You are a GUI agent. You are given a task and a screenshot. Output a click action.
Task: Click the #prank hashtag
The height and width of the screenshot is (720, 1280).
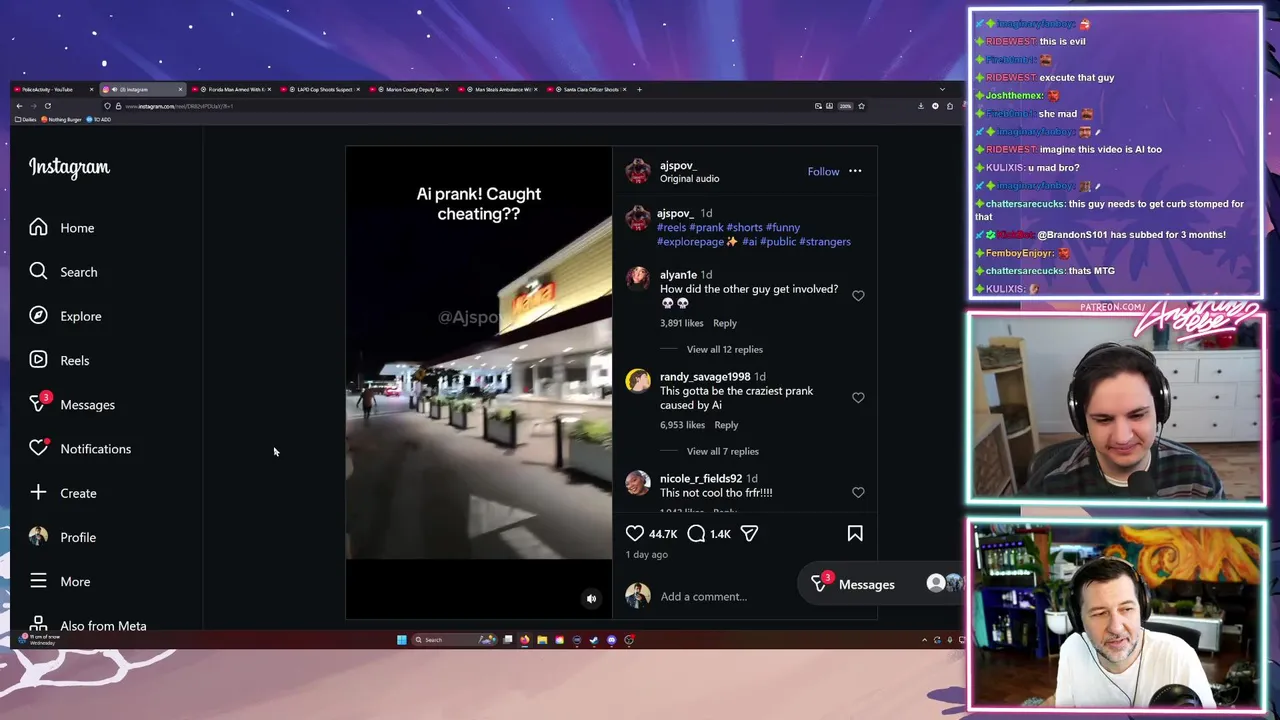(706, 227)
